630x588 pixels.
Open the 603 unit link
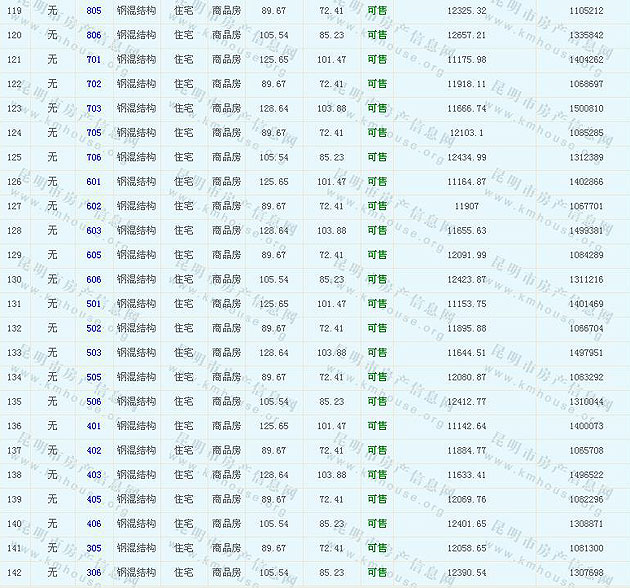[94, 230]
